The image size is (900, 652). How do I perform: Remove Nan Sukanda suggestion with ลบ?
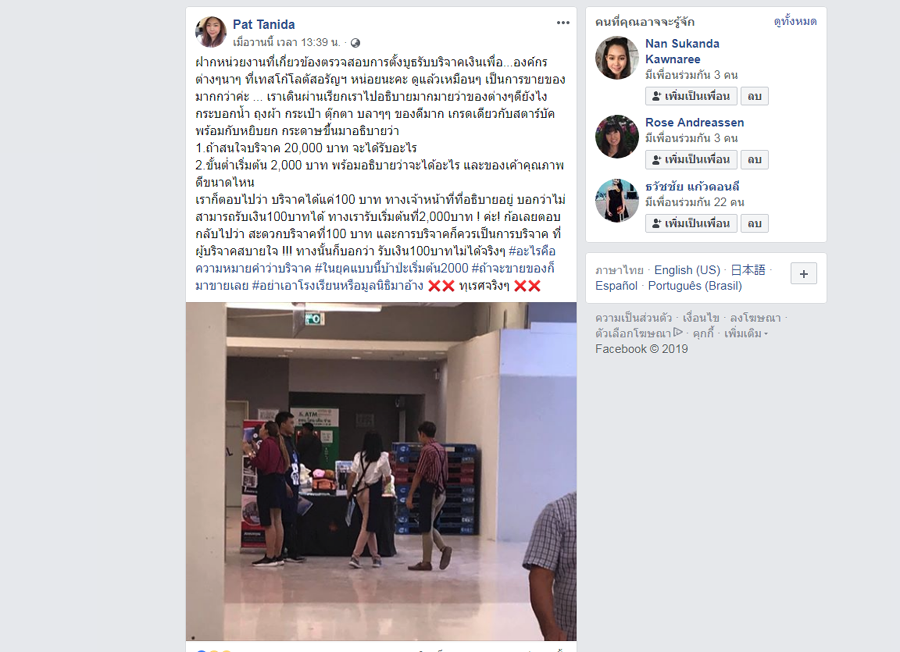(754, 96)
